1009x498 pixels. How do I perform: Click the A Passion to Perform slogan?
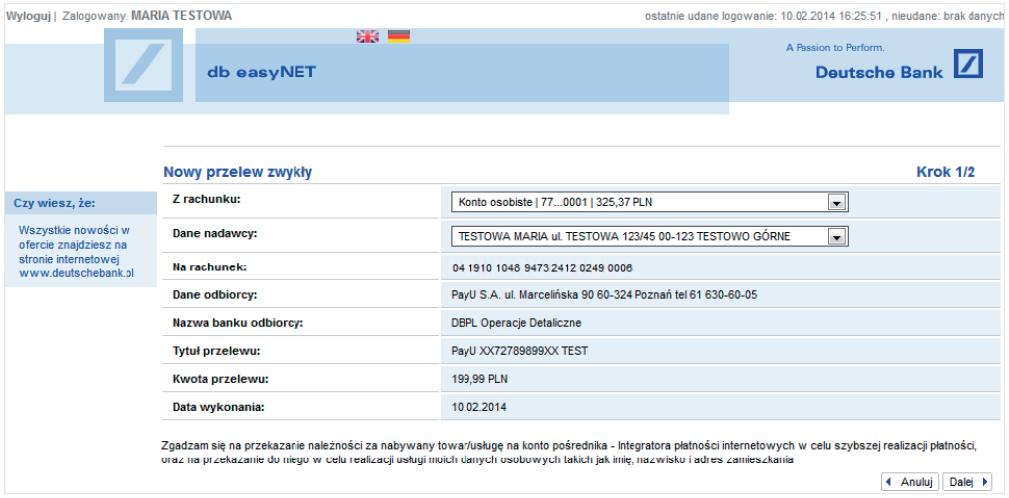[835, 48]
